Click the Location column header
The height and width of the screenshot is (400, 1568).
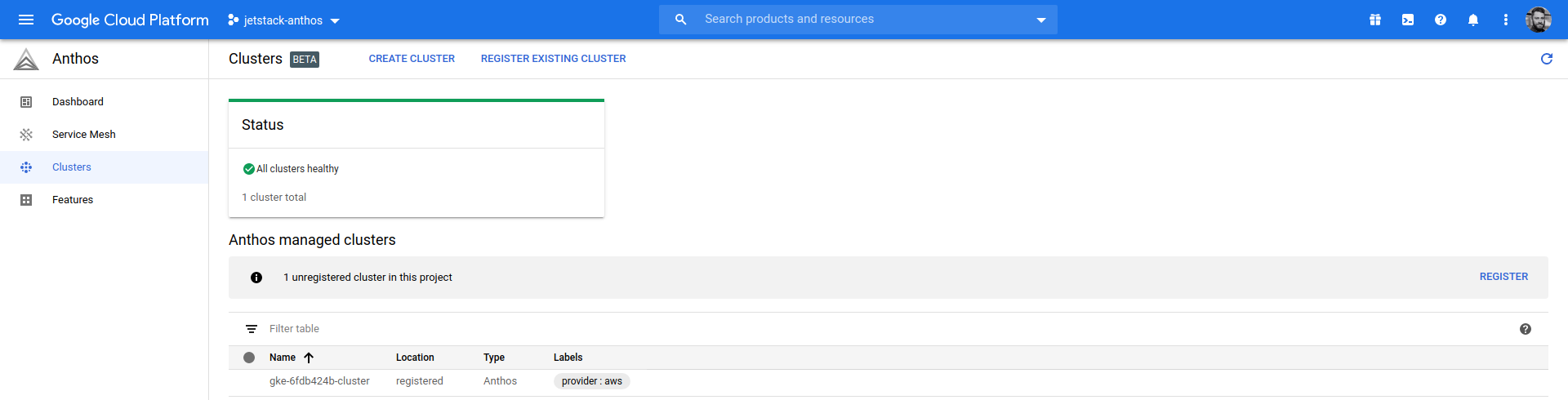(415, 358)
